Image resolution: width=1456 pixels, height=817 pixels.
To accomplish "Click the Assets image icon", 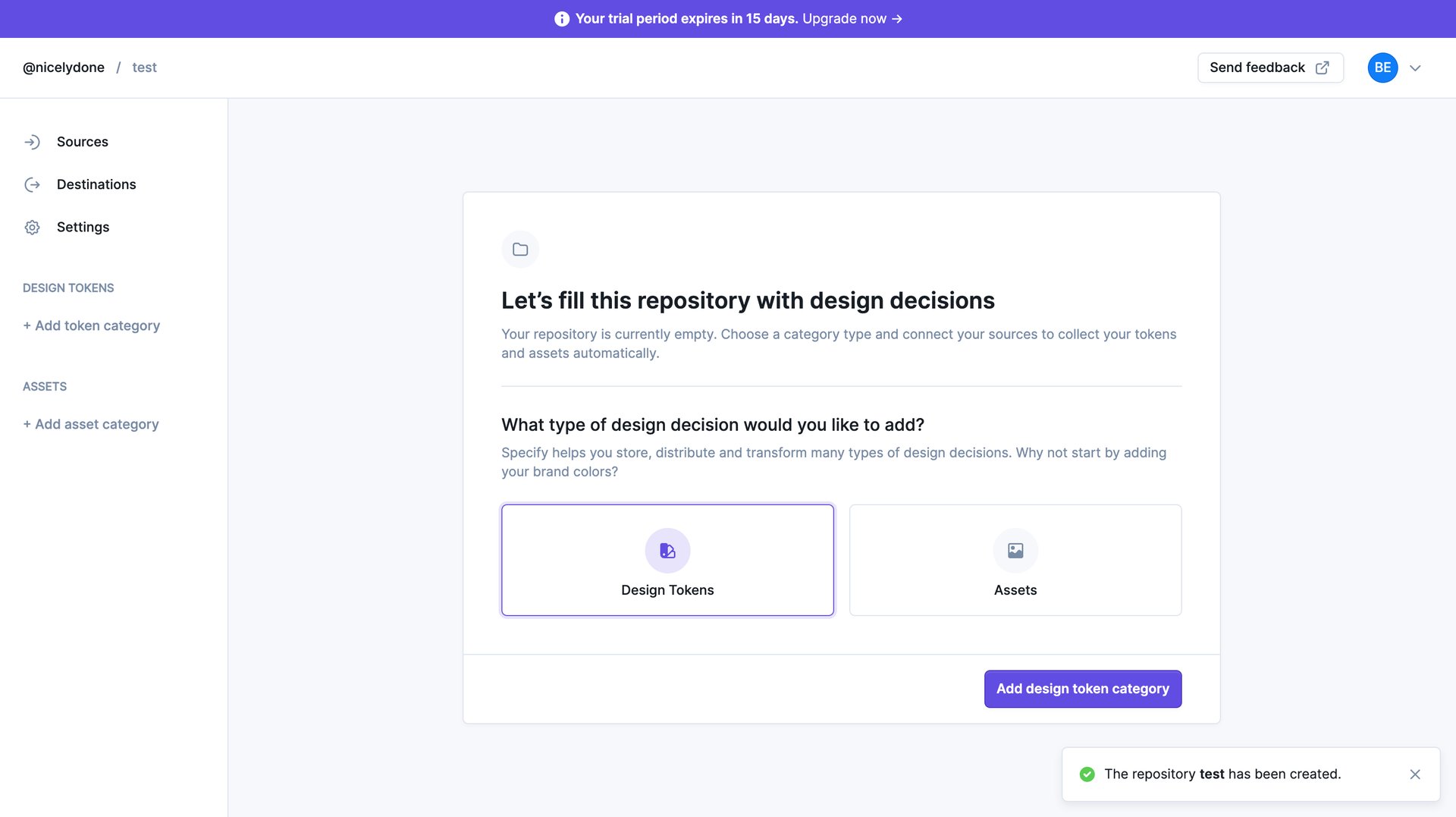I will click(1015, 551).
